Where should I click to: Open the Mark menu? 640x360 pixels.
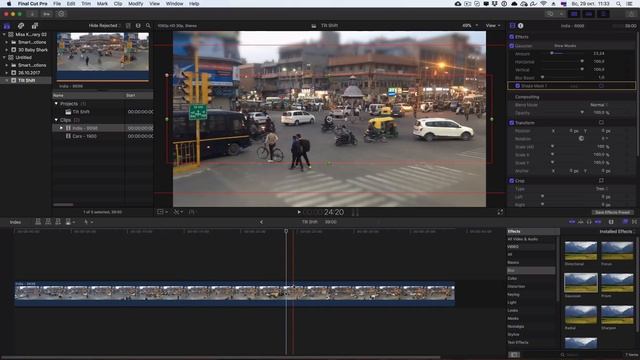point(102,4)
